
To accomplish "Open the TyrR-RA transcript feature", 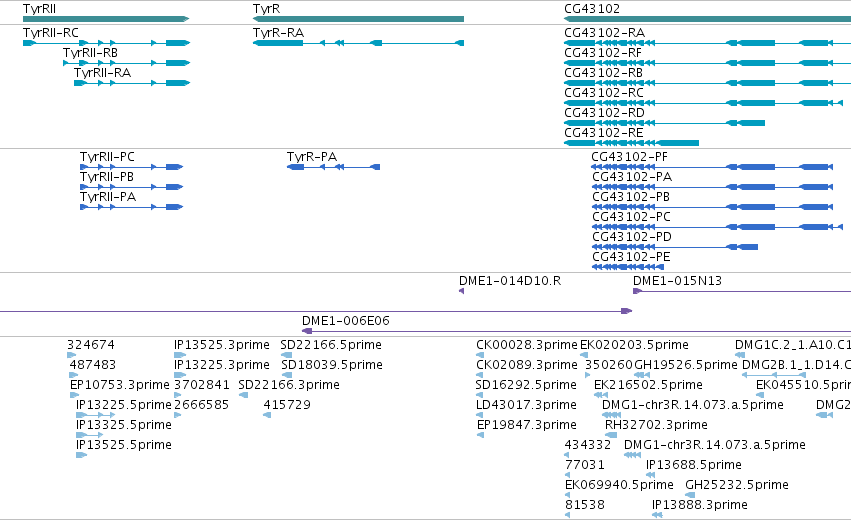I will 358,43.
